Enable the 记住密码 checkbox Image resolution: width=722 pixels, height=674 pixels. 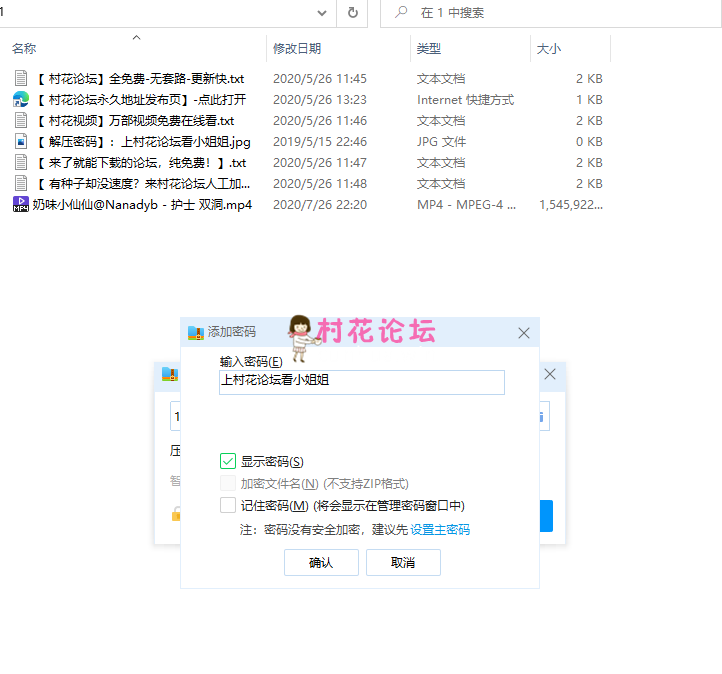point(228,505)
